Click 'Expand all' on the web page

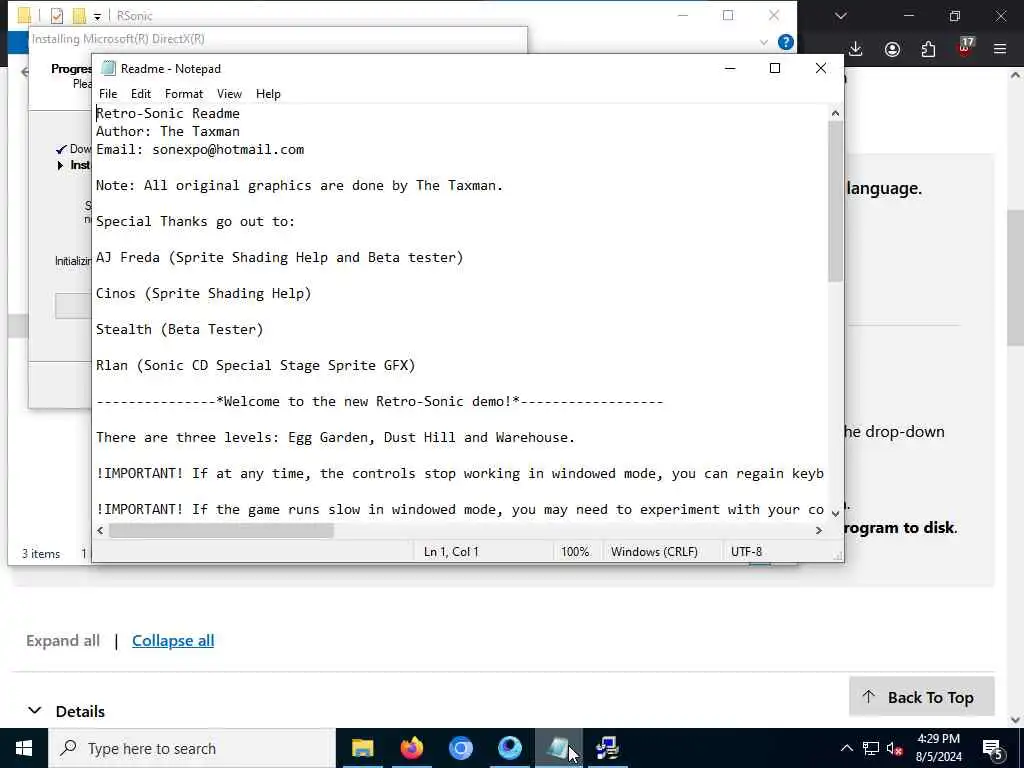tap(63, 641)
